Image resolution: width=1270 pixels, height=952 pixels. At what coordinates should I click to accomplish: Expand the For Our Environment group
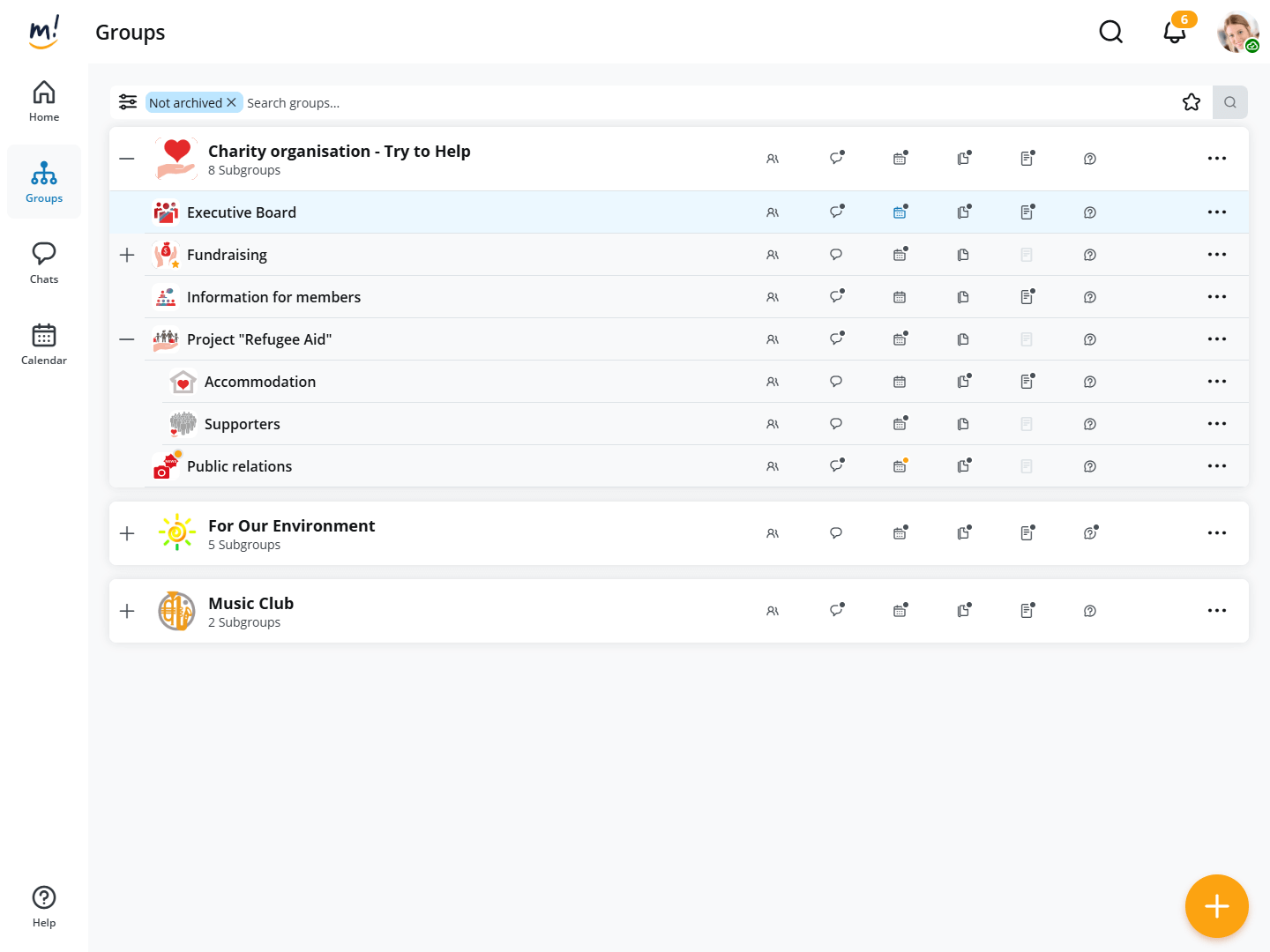pos(127,533)
